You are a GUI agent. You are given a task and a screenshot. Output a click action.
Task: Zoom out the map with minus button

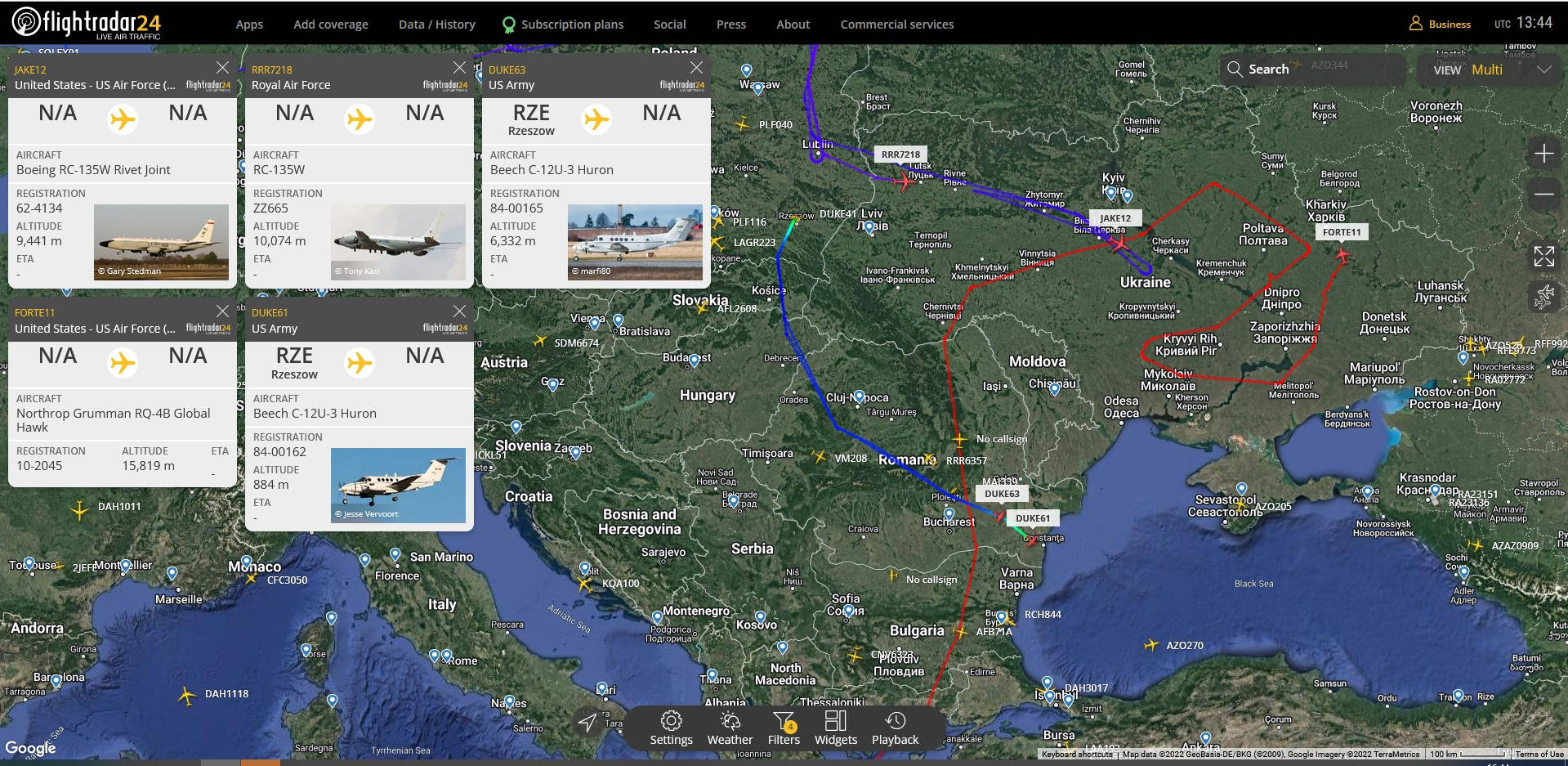click(1543, 194)
